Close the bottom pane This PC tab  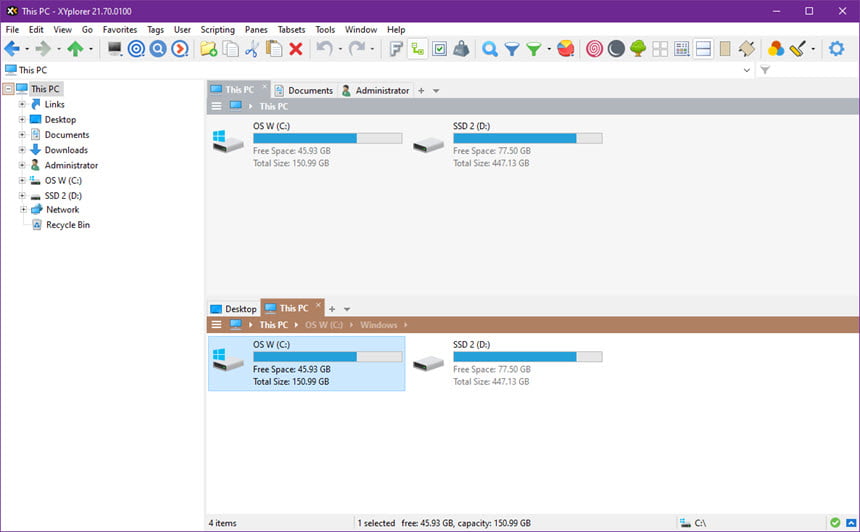click(x=318, y=304)
